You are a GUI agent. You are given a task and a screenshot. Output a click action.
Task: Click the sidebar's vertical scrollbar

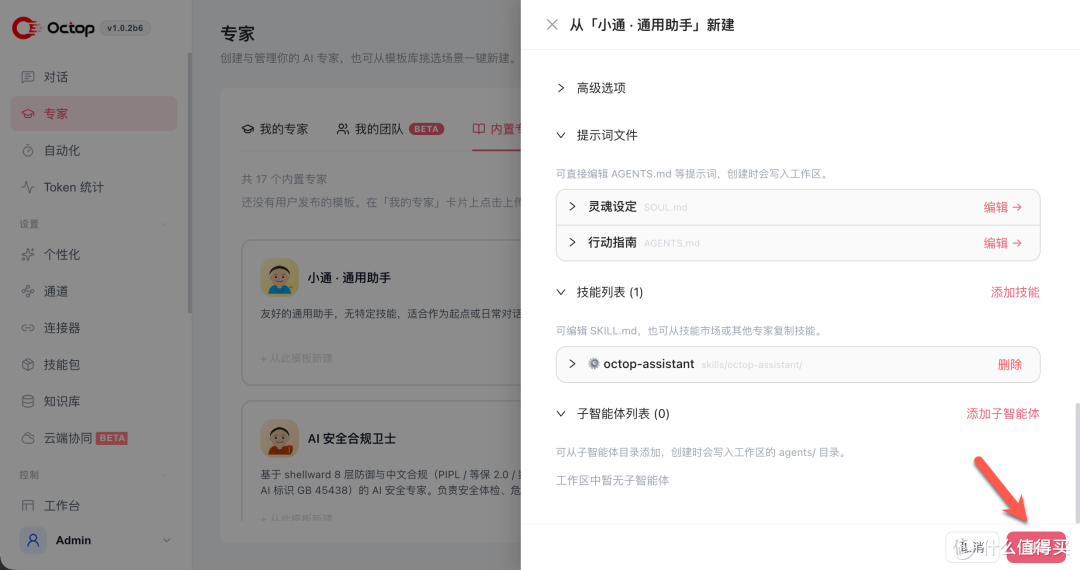point(189,182)
